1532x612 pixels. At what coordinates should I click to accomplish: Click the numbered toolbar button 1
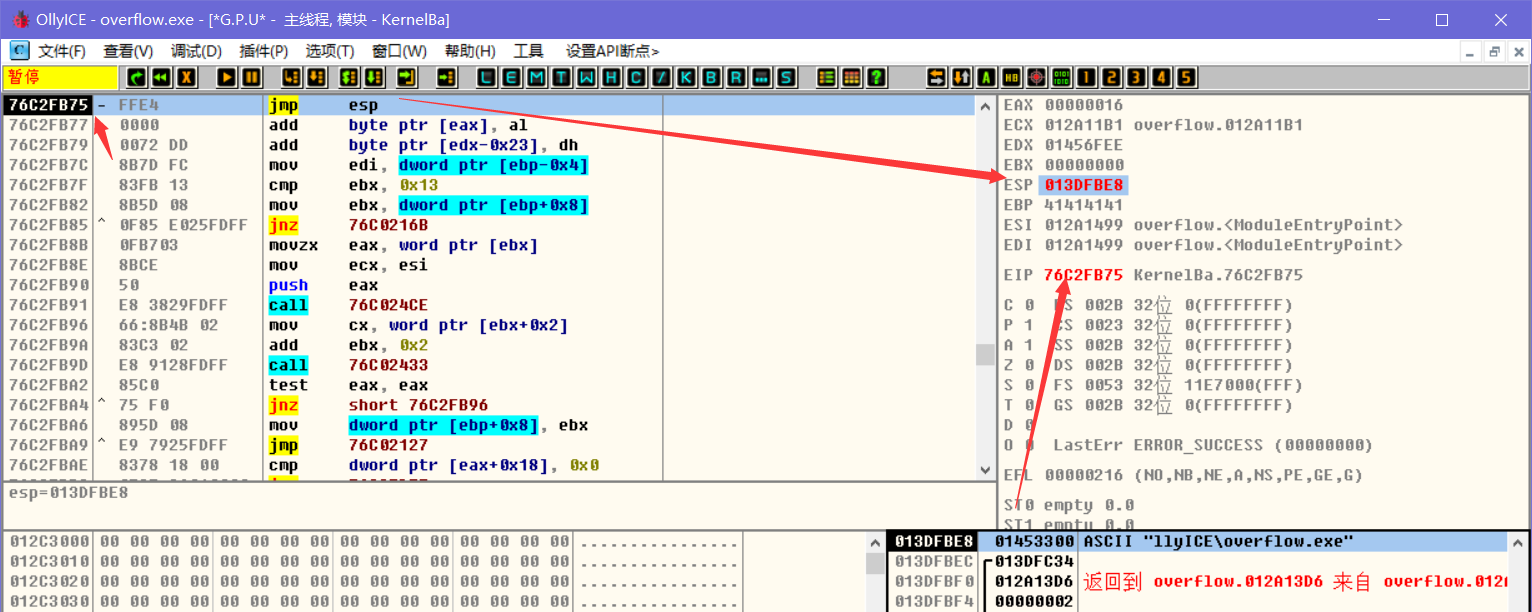(1086, 77)
